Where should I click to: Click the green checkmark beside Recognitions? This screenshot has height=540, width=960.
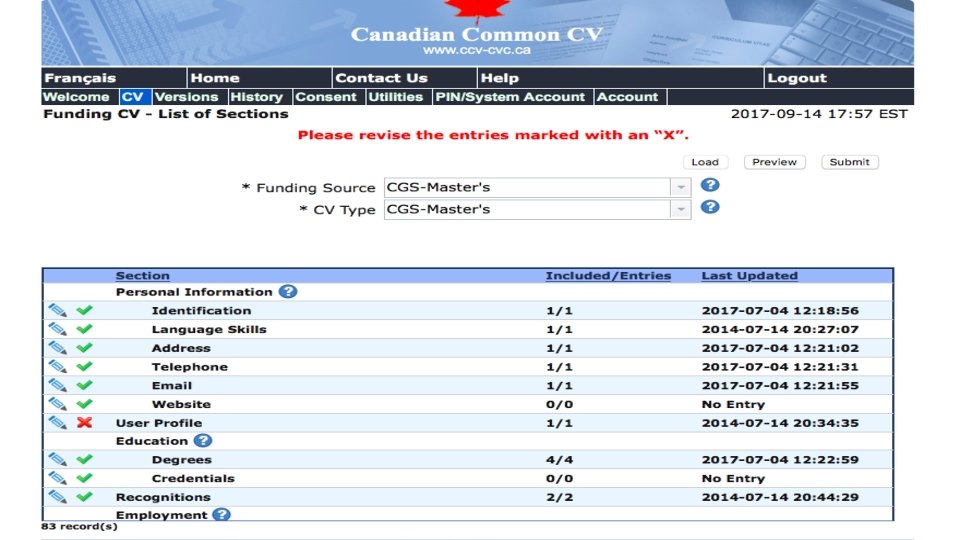pyautogui.click(x=84, y=497)
